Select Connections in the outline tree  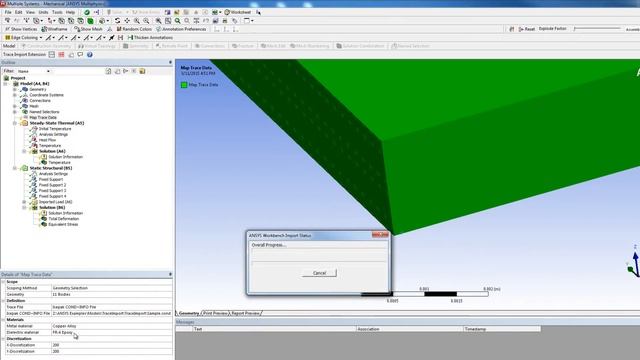(x=40, y=100)
